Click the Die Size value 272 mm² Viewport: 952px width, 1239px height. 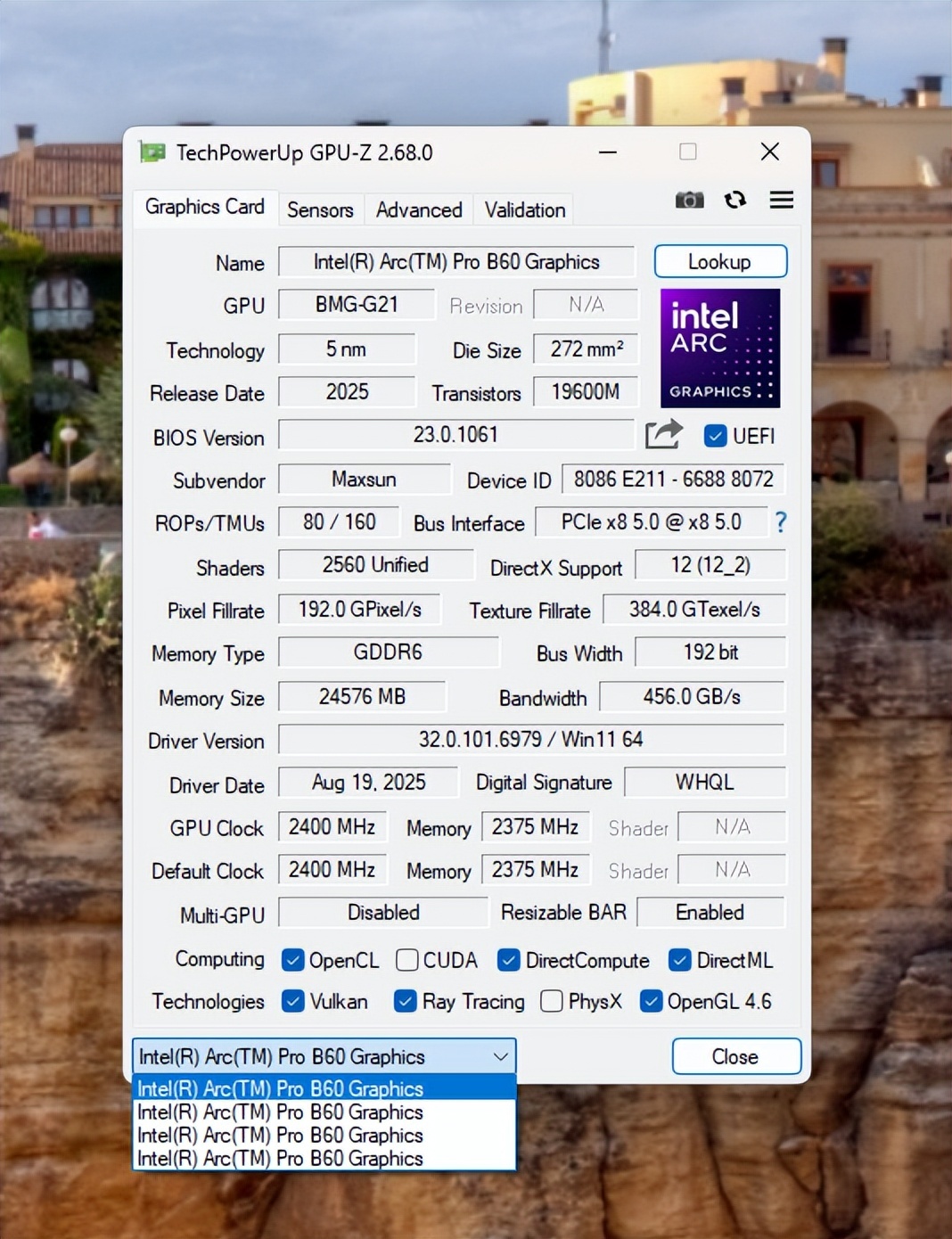(x=587, y=349)
